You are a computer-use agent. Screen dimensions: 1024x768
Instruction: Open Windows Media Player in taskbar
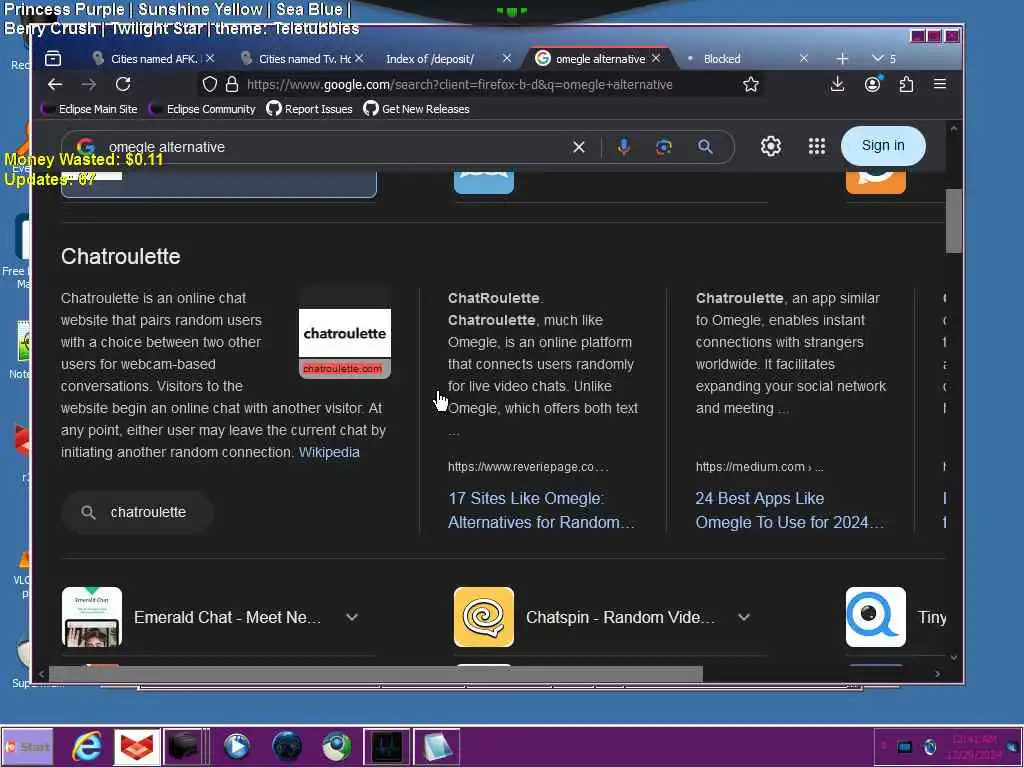point(236,746)
